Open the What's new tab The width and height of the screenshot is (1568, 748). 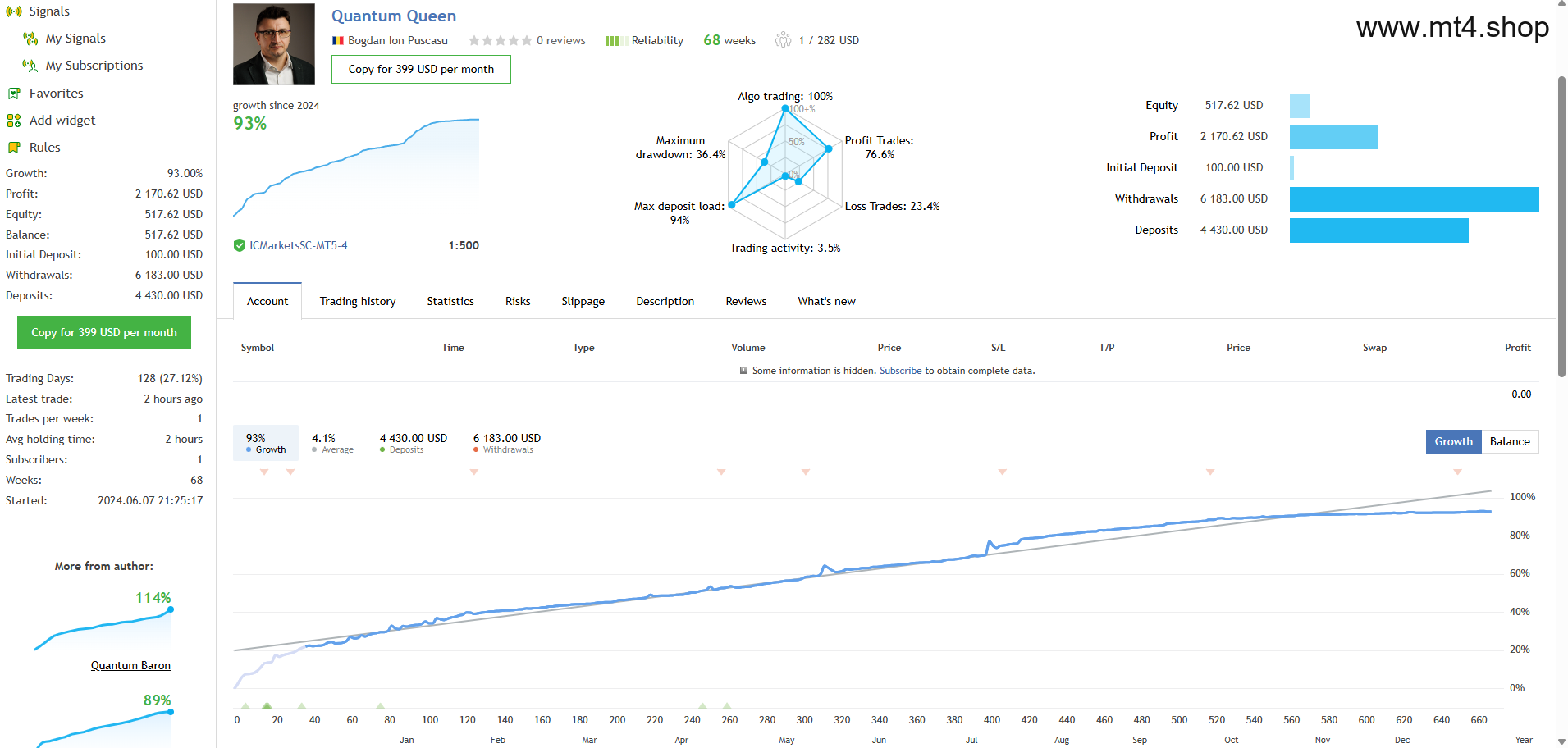point(826,301)
